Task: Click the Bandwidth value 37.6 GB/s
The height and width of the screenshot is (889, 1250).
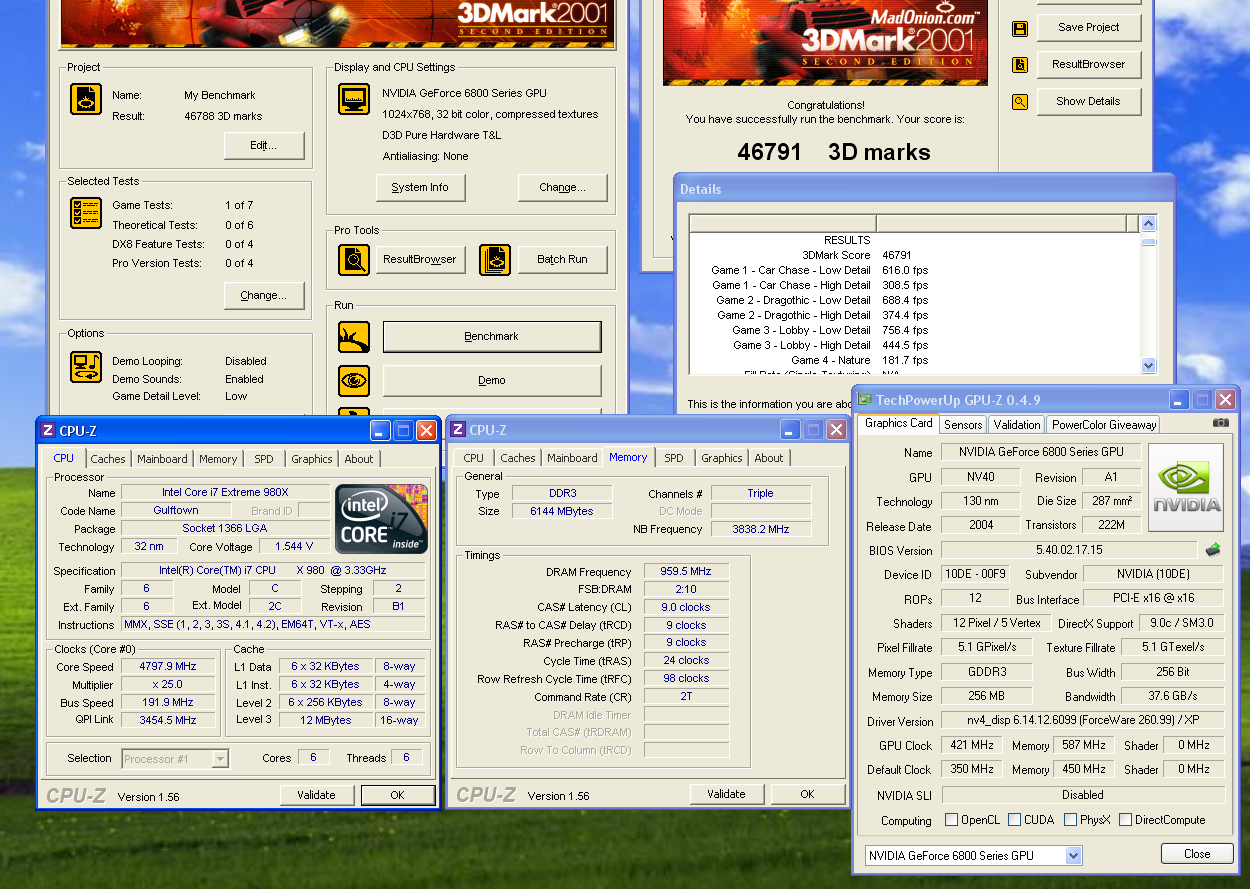Action: [1172, 696]
